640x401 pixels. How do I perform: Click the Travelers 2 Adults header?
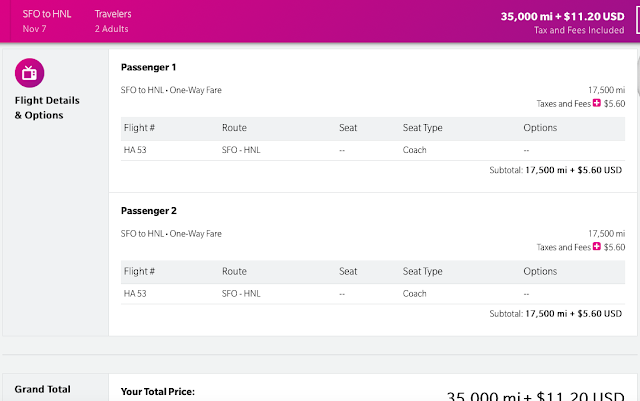click(x=112, y=22)
